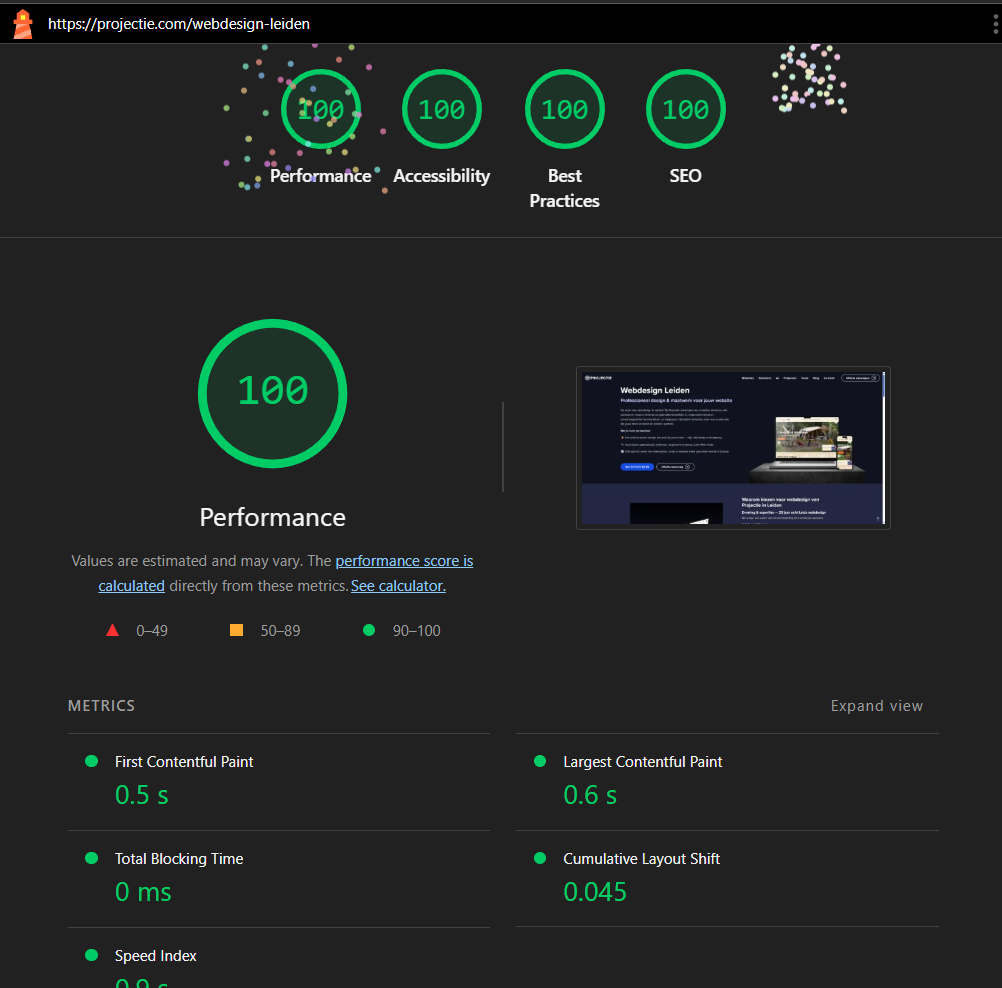Open the Webdesign Leiden screenshot thumbnail
The height and width of the screenshot is (988, 1002).
pos(733,447)
